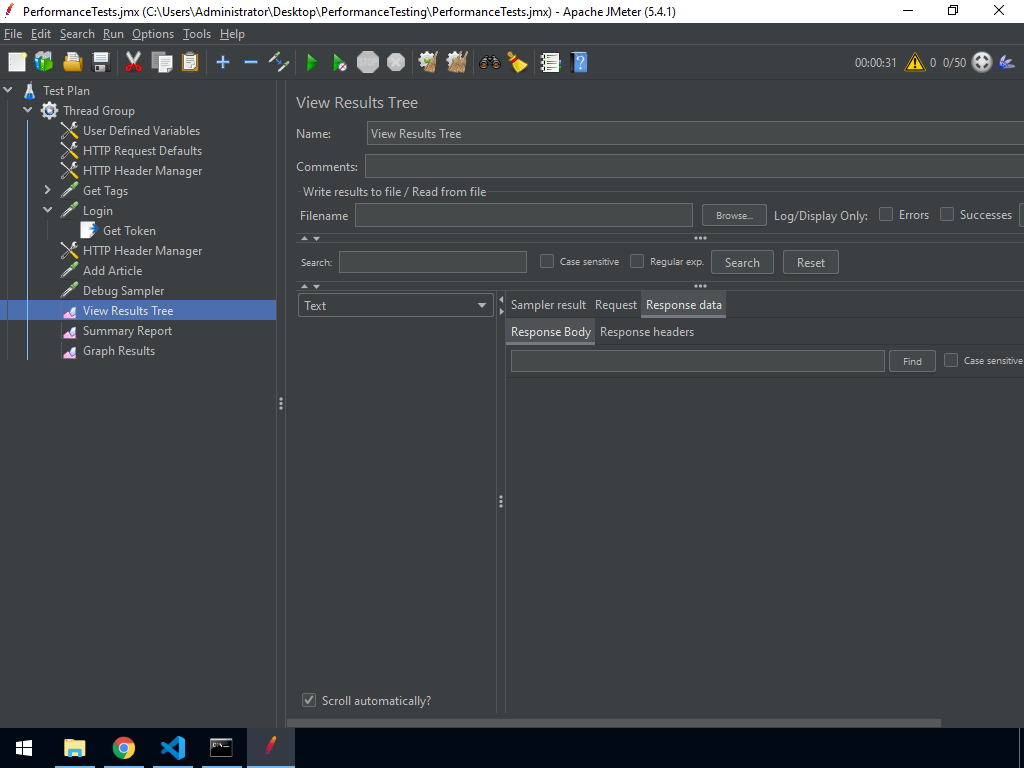Toggle Case sensitive next to Find

[951, 360]
